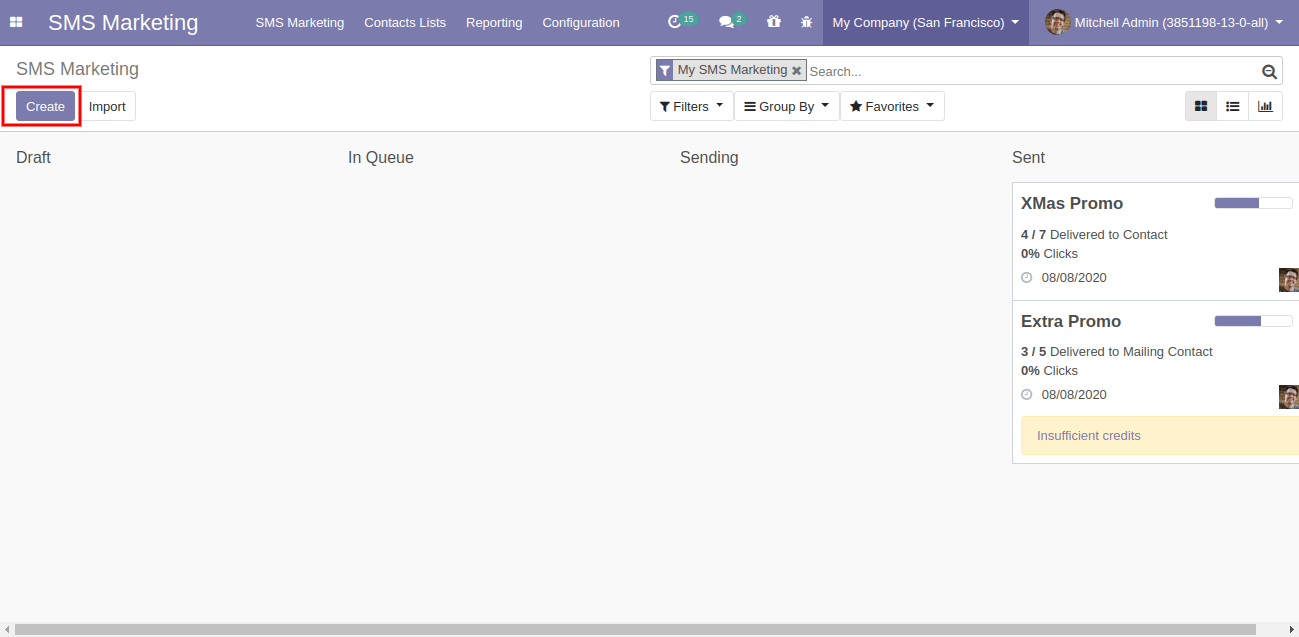Click 0% Clicks on XMas Promo card
The image size is (1299, 637).
1049,253
